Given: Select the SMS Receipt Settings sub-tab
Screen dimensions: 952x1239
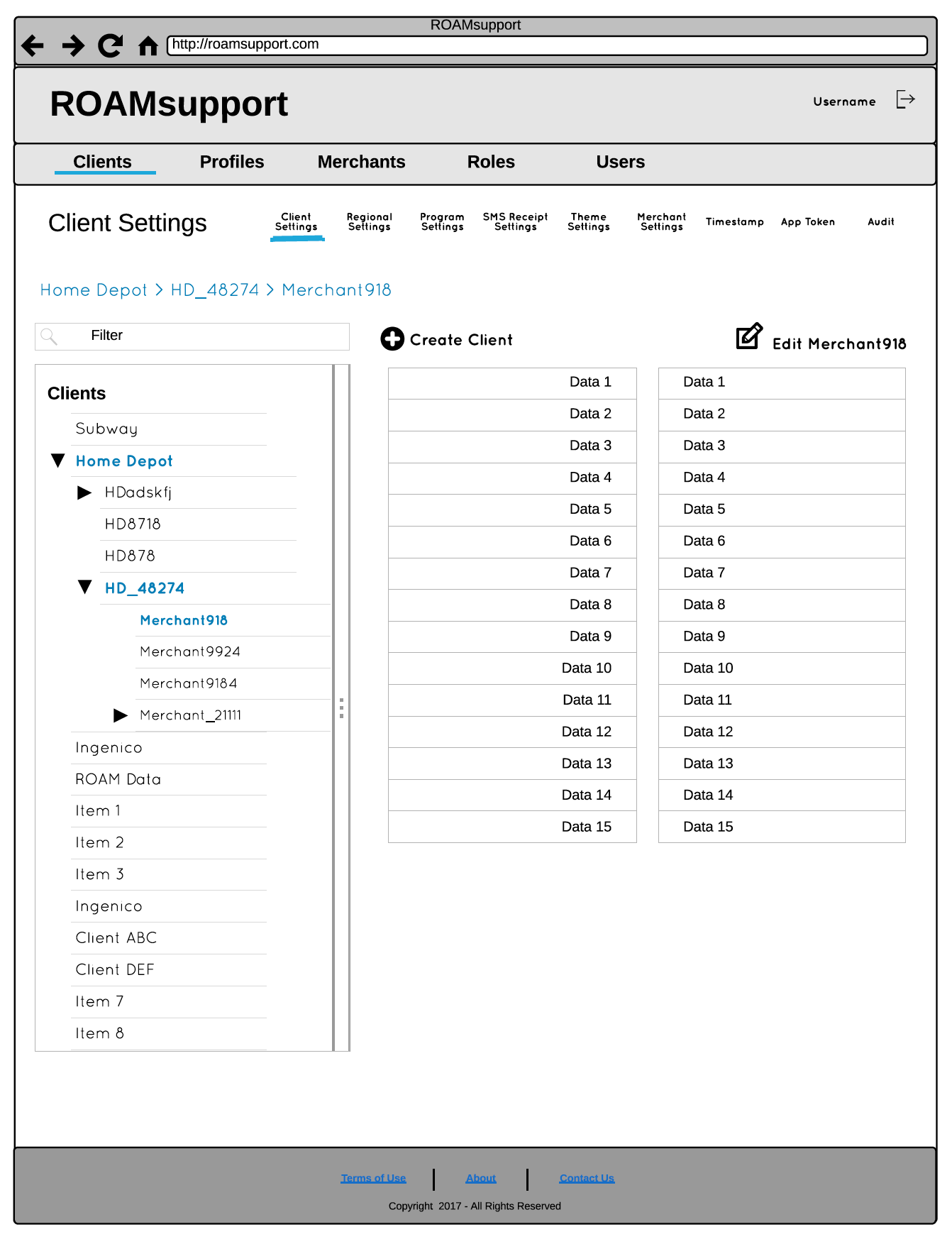Looking at the screenshot, I should [516, 222].
